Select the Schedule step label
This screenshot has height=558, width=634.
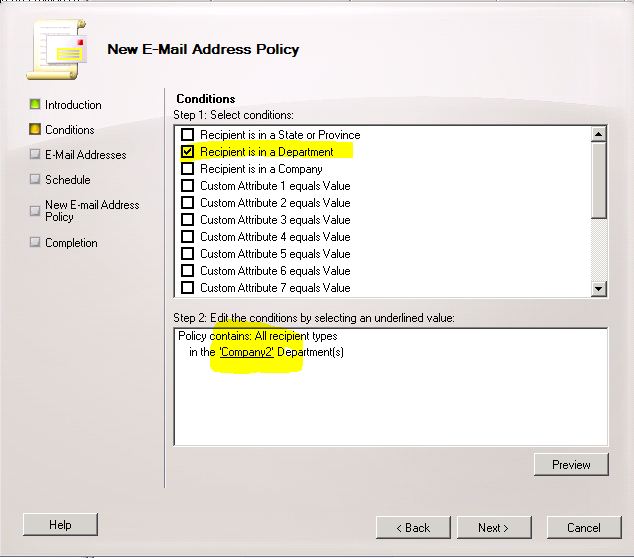tap(68, 180)
